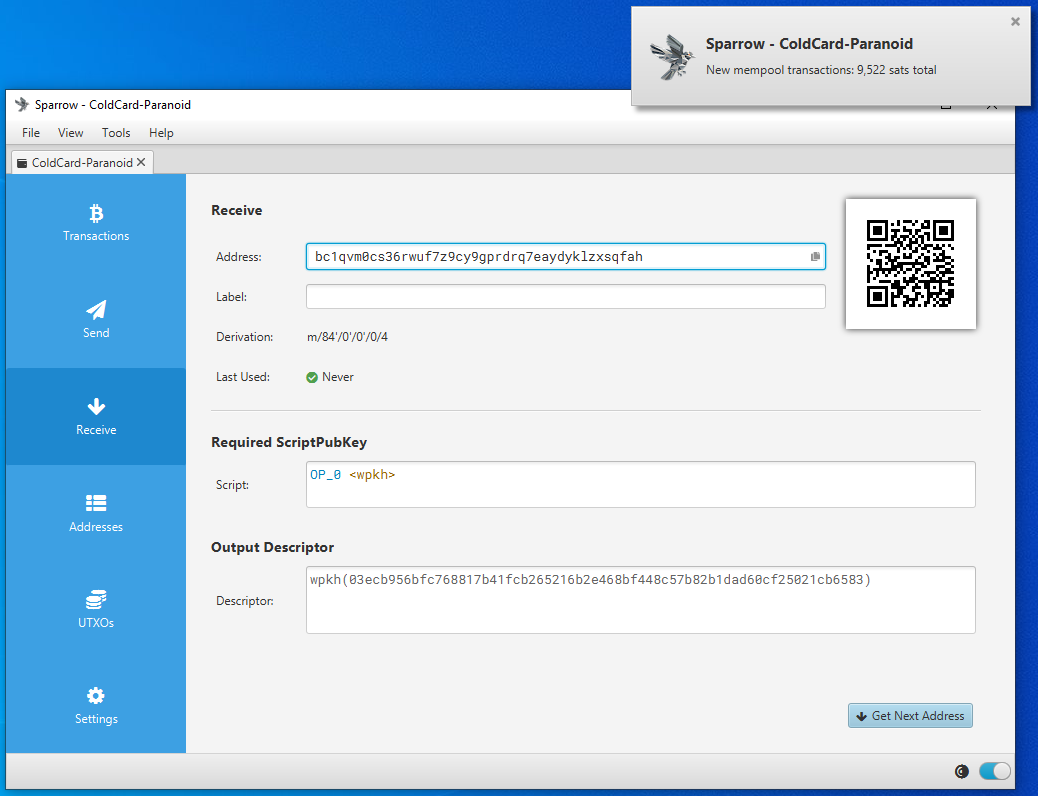Viewport: 1038px width, 796px height.
Task: Focus the Address input field
Action: (565, 257)
